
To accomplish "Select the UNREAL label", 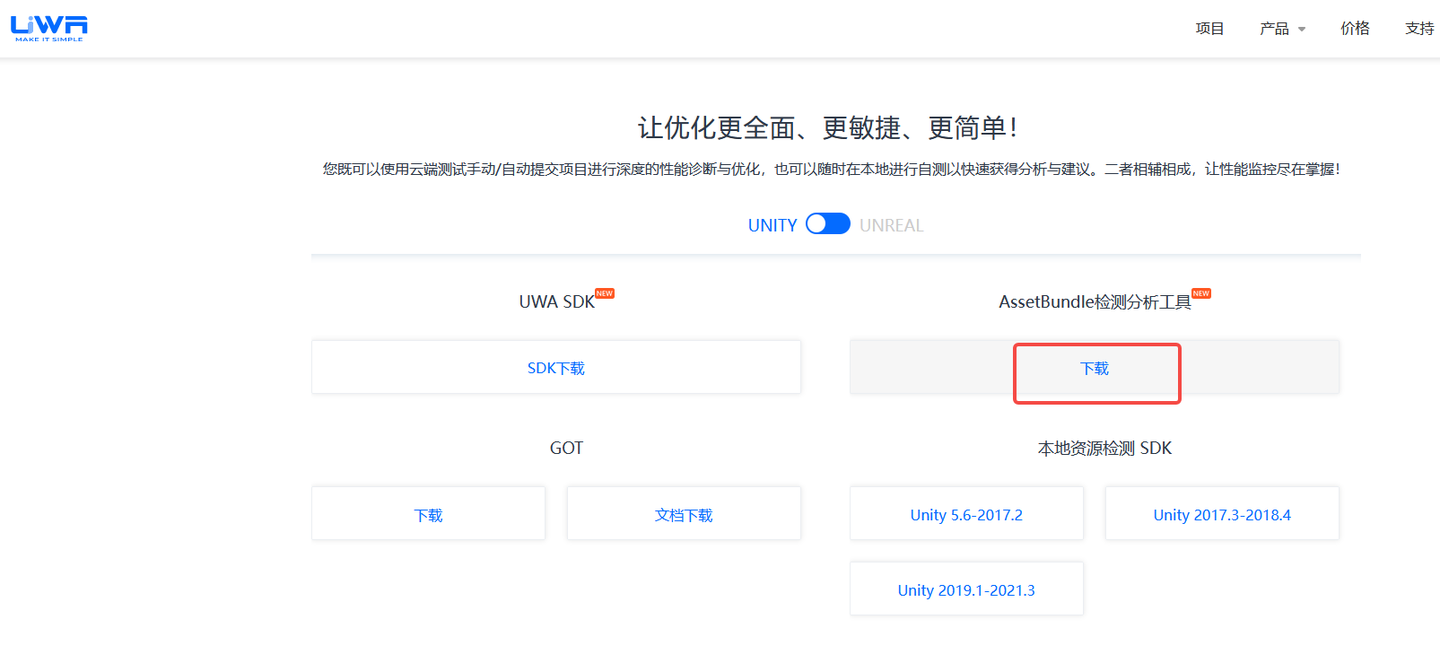I will [891, 225].
